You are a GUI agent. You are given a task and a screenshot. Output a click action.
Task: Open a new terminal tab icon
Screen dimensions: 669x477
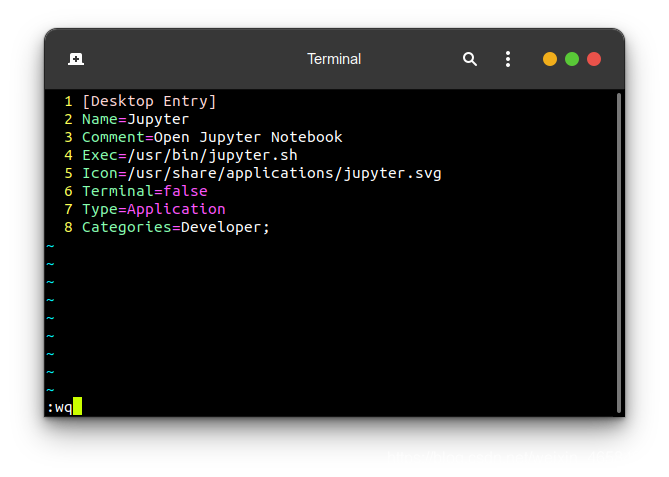click(x=76, y=59)
